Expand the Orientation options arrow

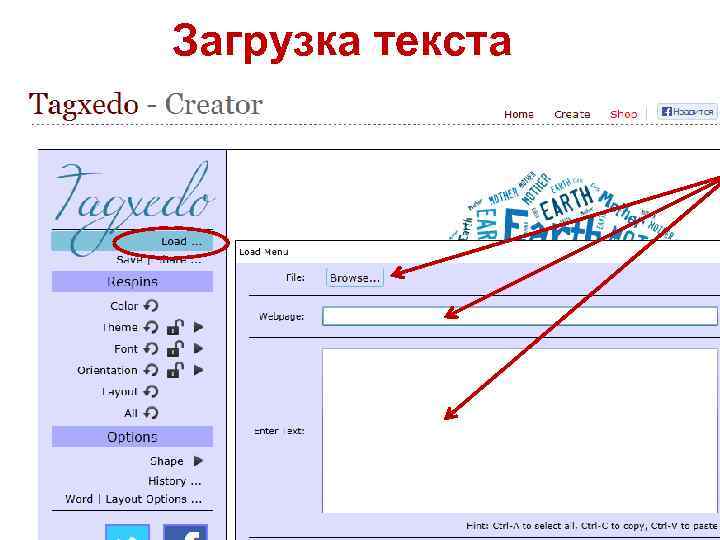[198, 370]
